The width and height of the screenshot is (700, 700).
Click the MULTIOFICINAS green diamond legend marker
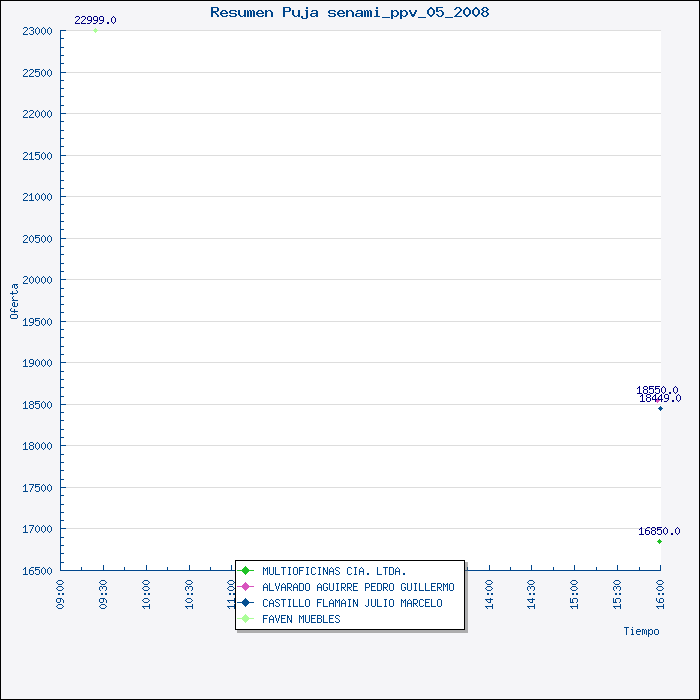point(245,571)
